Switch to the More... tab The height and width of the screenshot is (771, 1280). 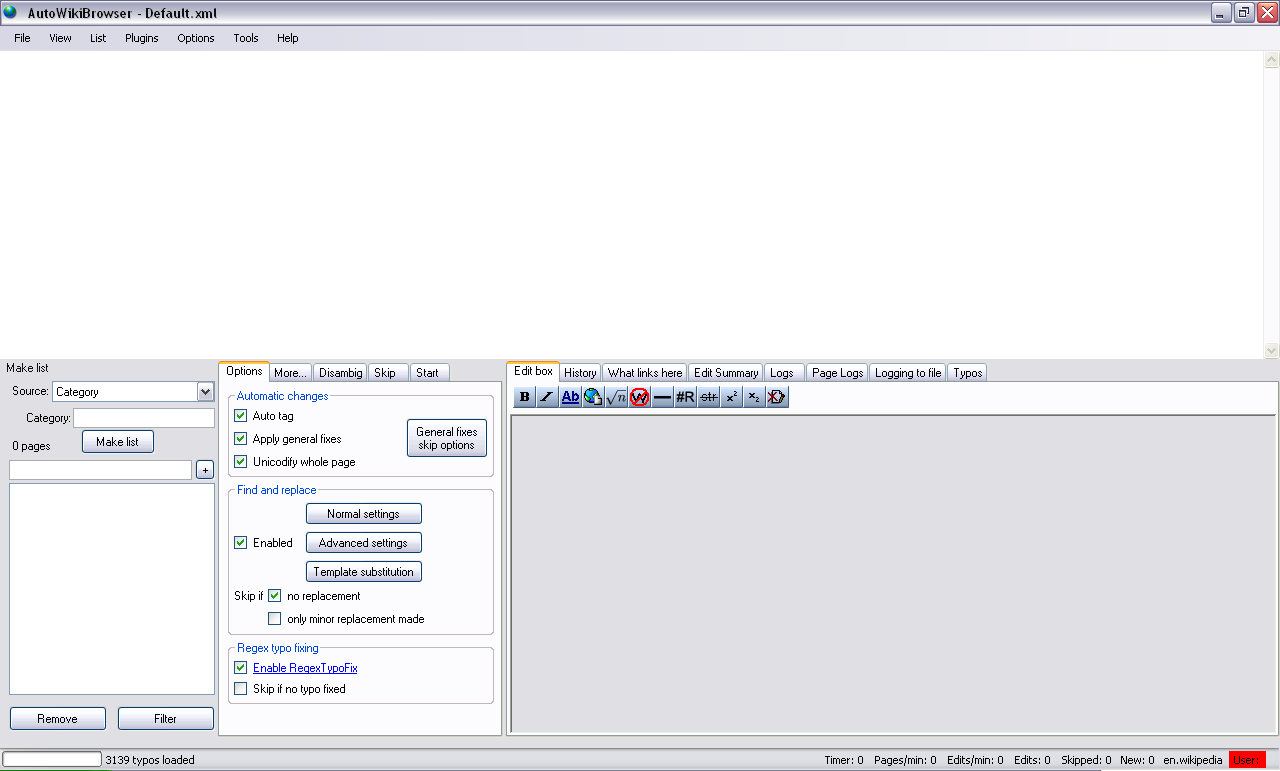click(x=290, y=372)
